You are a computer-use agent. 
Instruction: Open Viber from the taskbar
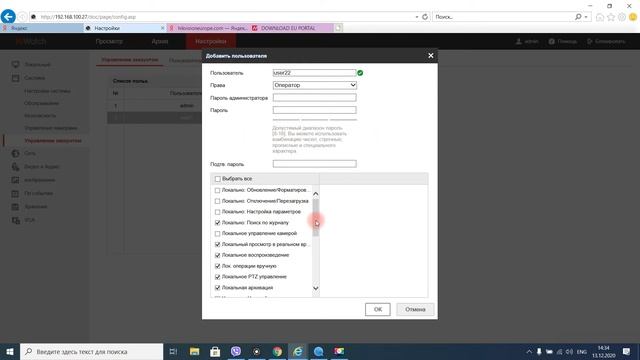pyautogui.click(x=236, y=351)
